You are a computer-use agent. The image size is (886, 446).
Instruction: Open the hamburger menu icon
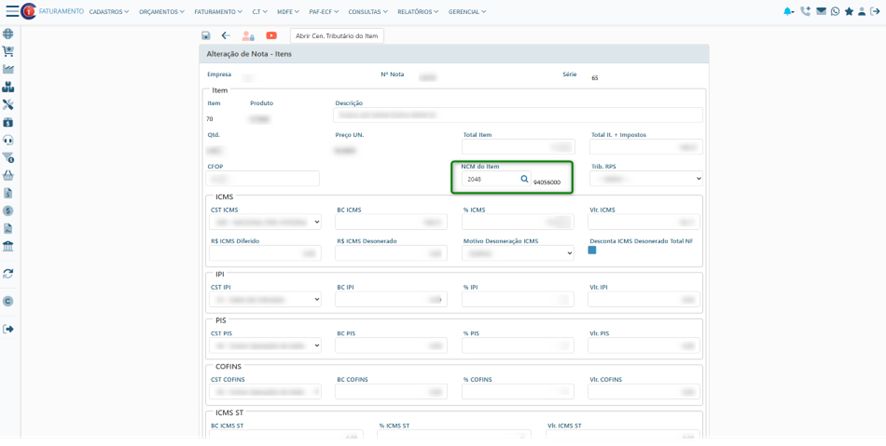[12, 11]
